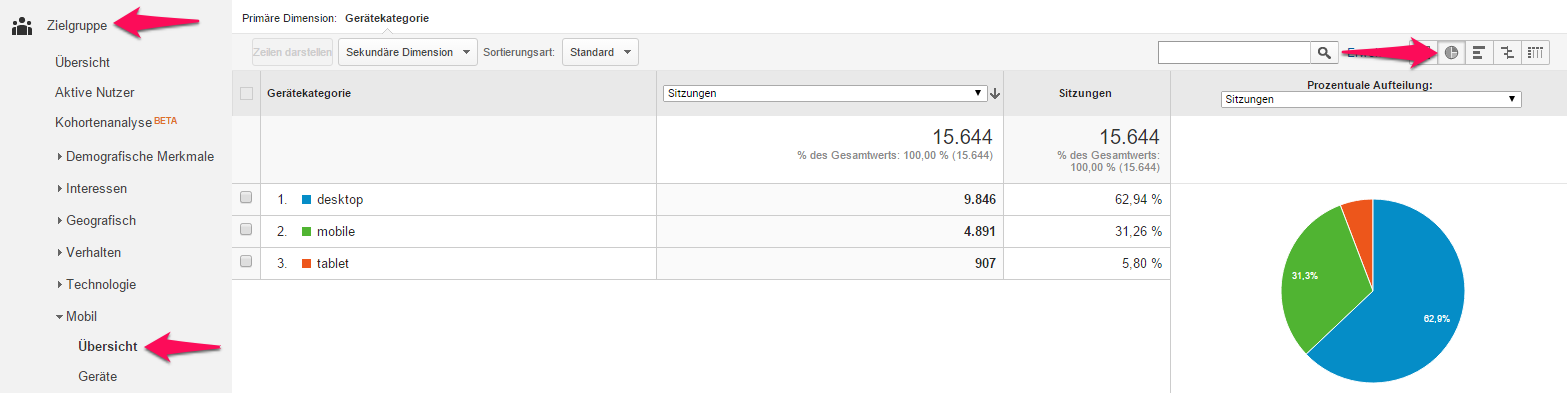This screenshot has width=1567, height=393.
Task: Click the search magnifier button
Action: pyautogui.click(x=1324, y=53)
